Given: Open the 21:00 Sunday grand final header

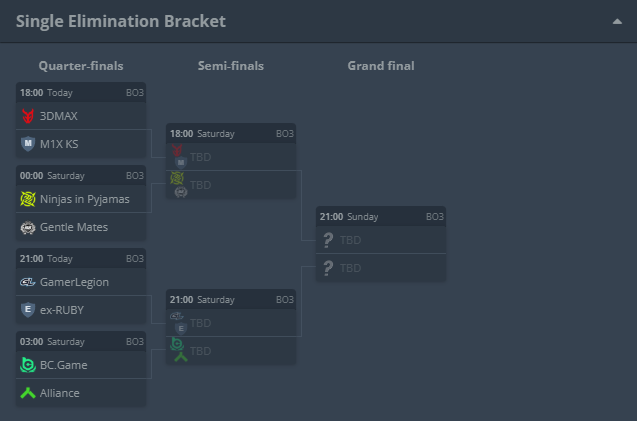Looking at the screenshot, I should coord(381,216).
